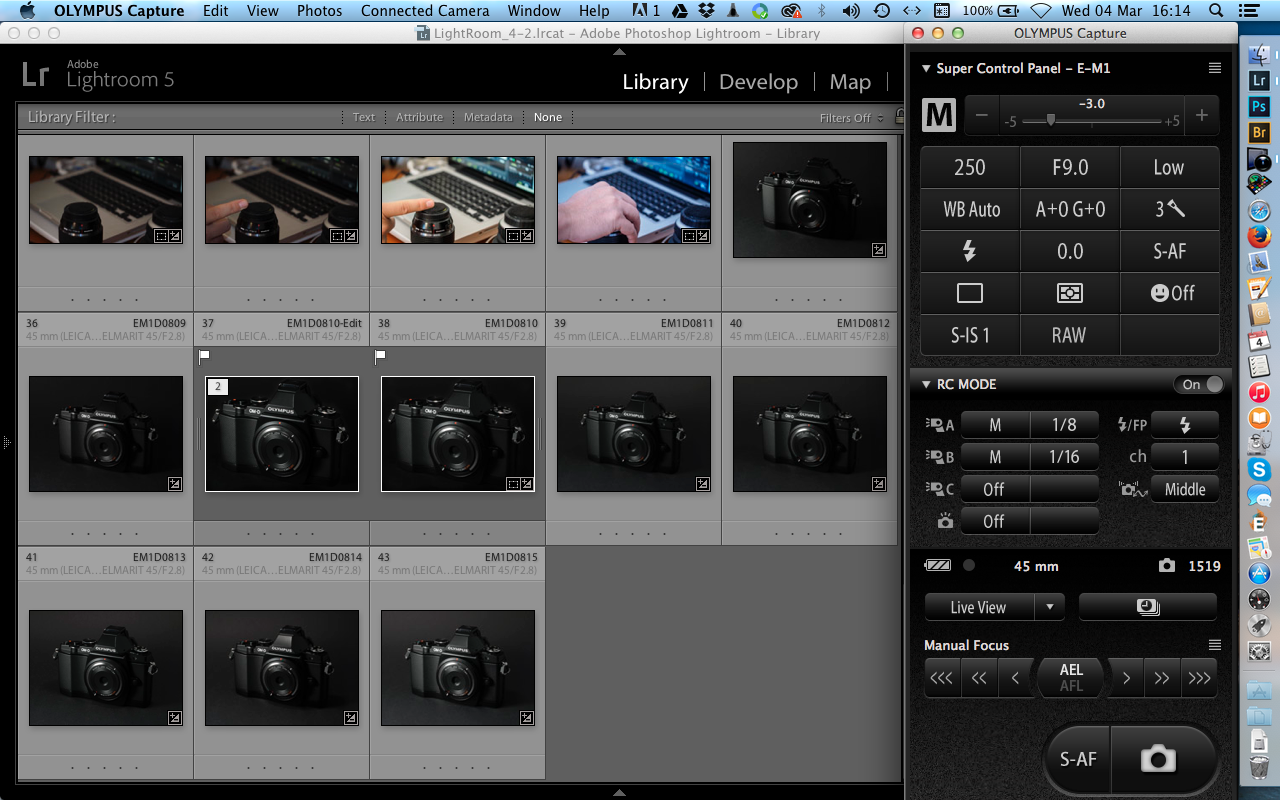Select thumbnail 42 EM1D0814
1280x800 pixels.
[282, 667]
